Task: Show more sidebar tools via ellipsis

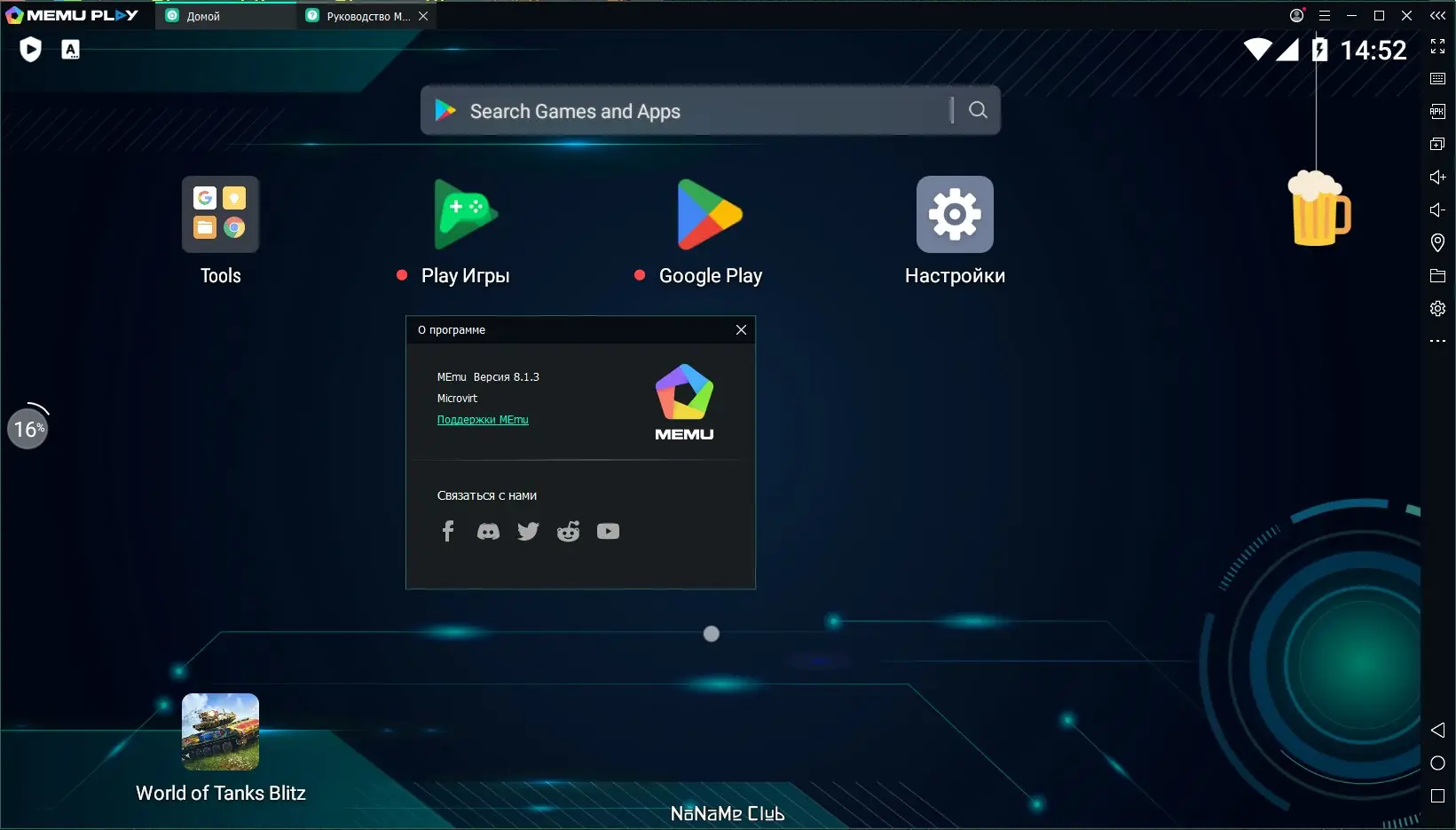Action: [x=1438, y=341]
